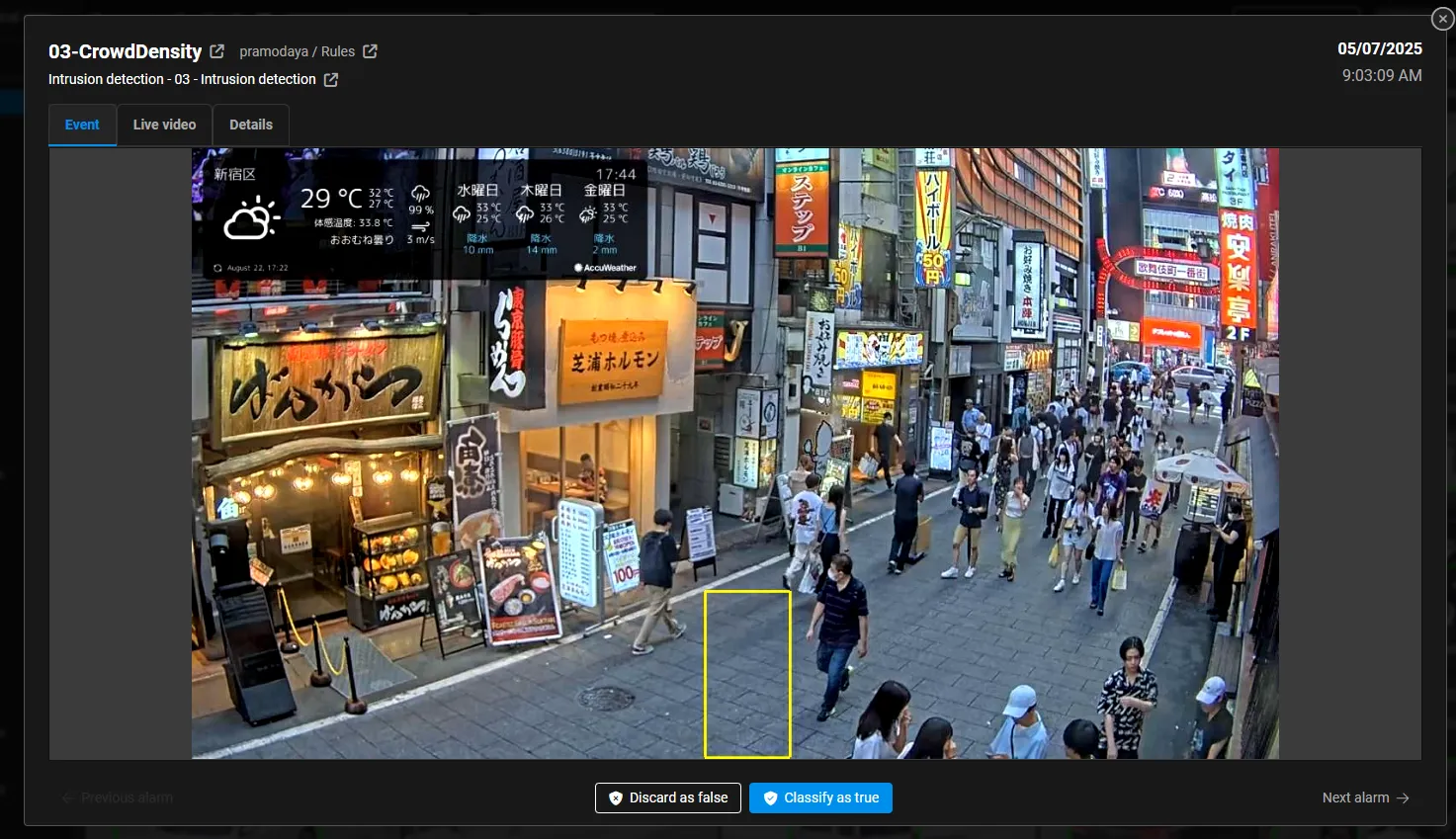Screen dimensions: 1456x839
Task: Click the pramodaya / Rules link text
Action: coord(297,51)
